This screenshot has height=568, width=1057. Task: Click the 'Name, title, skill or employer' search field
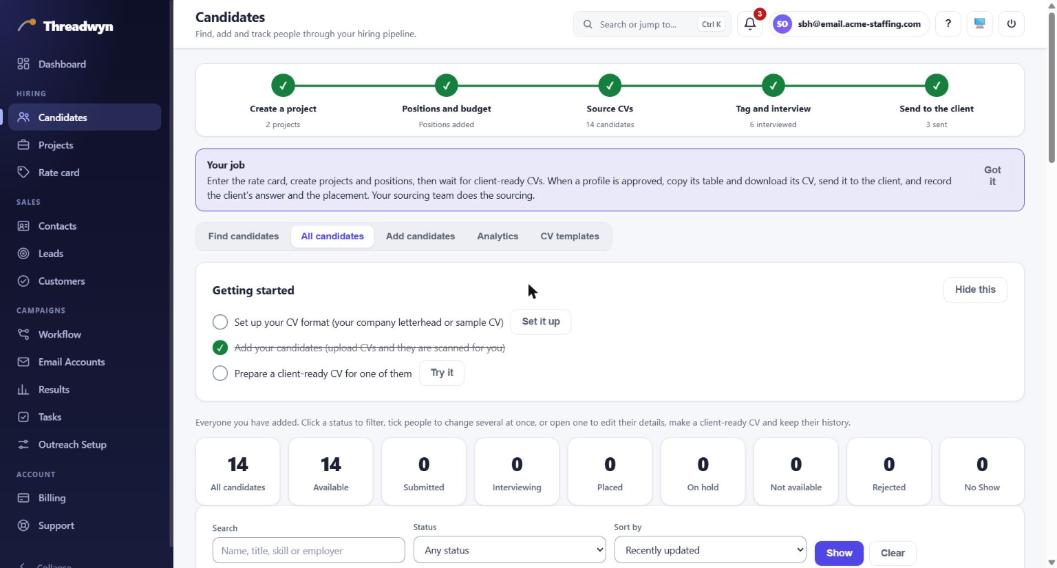click(x=309, y=550)
